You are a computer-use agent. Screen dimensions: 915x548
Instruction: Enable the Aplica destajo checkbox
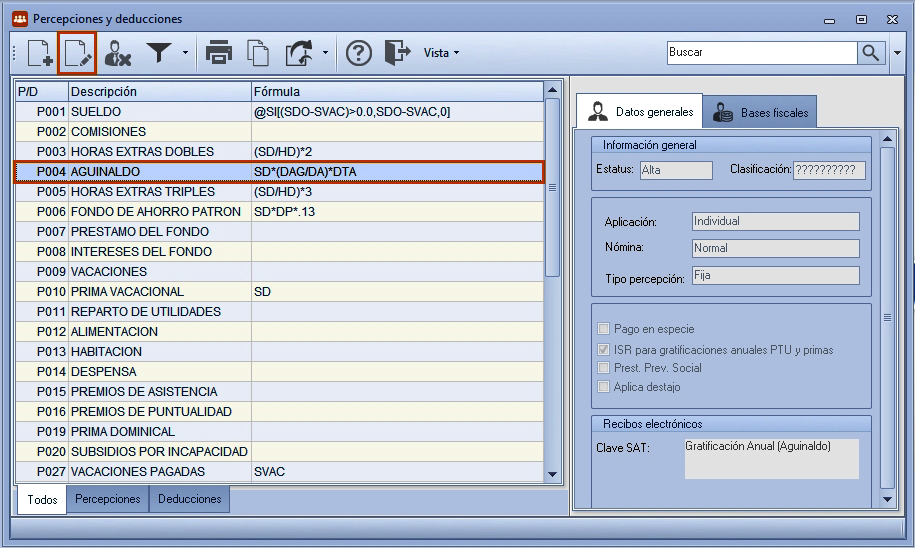[604, 386]
